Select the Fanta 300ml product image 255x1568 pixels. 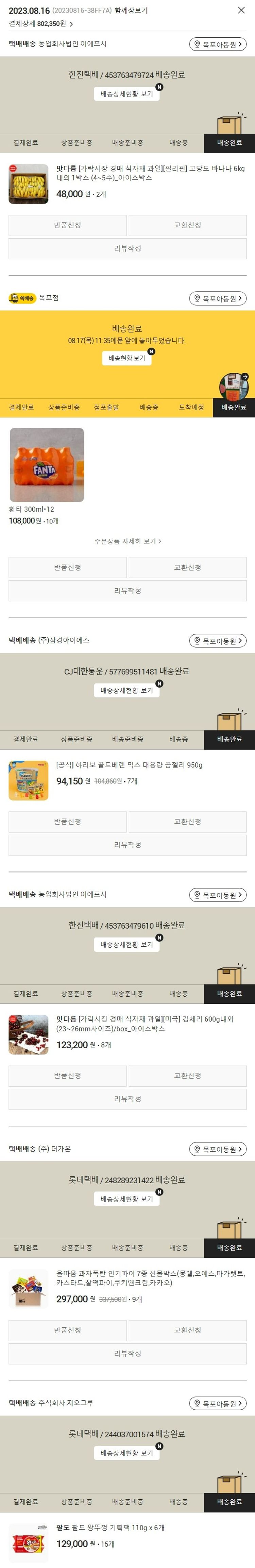click(47, 465)
